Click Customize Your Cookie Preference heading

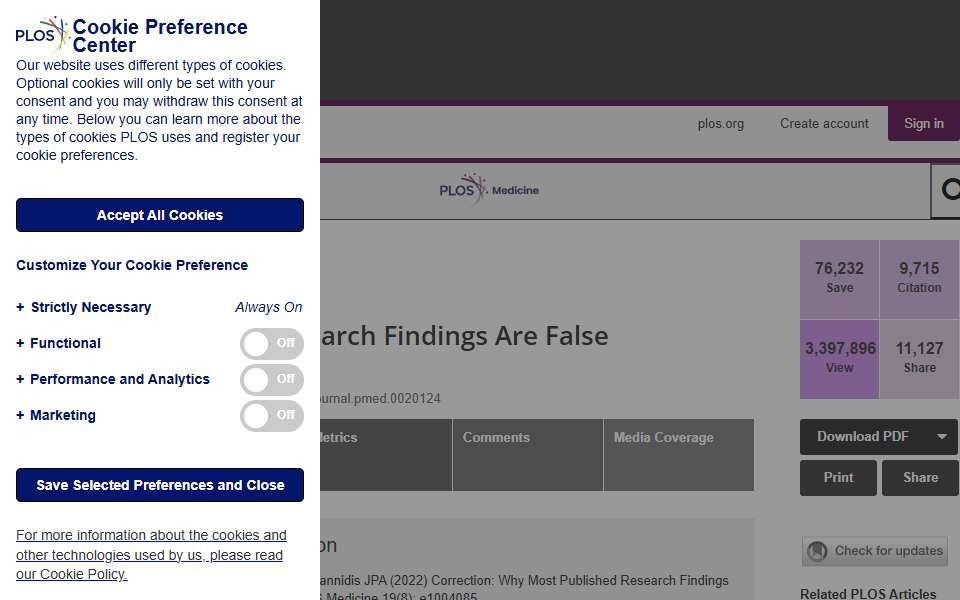tap(132, 265)
